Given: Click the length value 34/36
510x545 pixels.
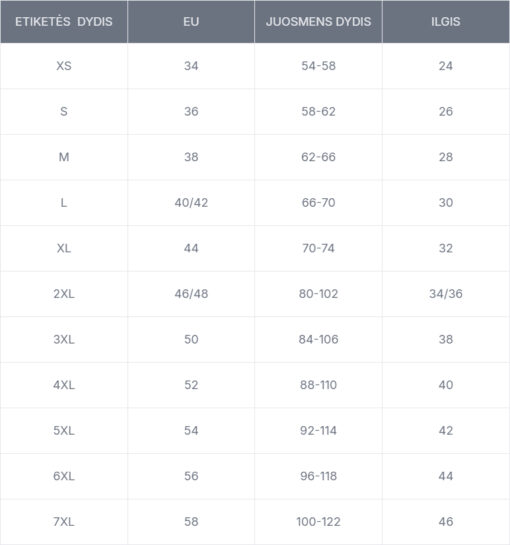Looking at the screenshot, I should [446, 294].
